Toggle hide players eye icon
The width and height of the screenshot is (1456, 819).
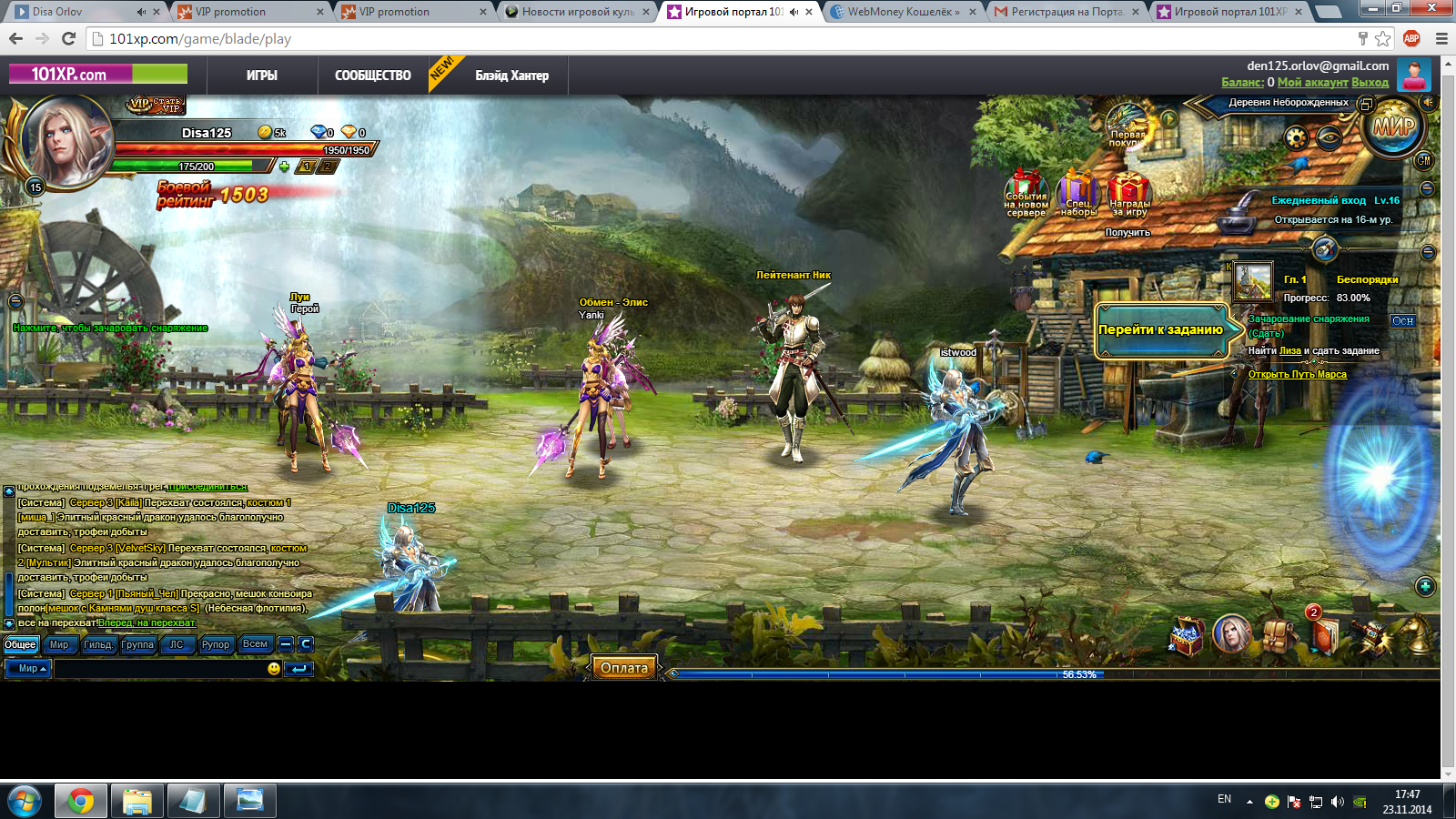(1329, 138)
